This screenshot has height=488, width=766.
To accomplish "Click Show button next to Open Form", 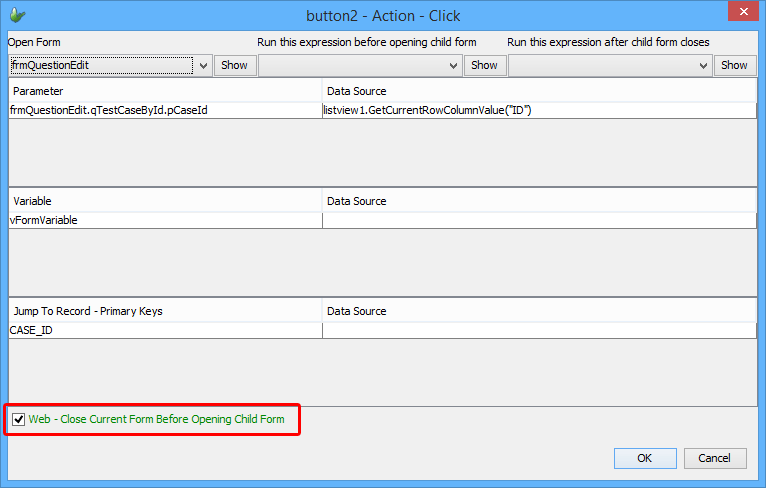I will 234,65.
